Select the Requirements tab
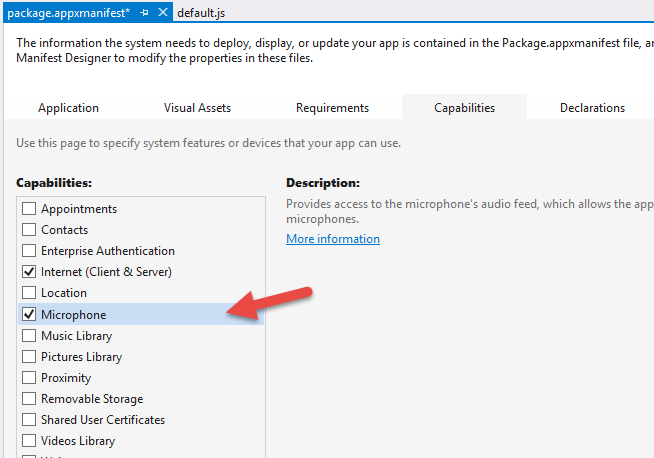The image size is (654, 458). [x=332, y=108]
